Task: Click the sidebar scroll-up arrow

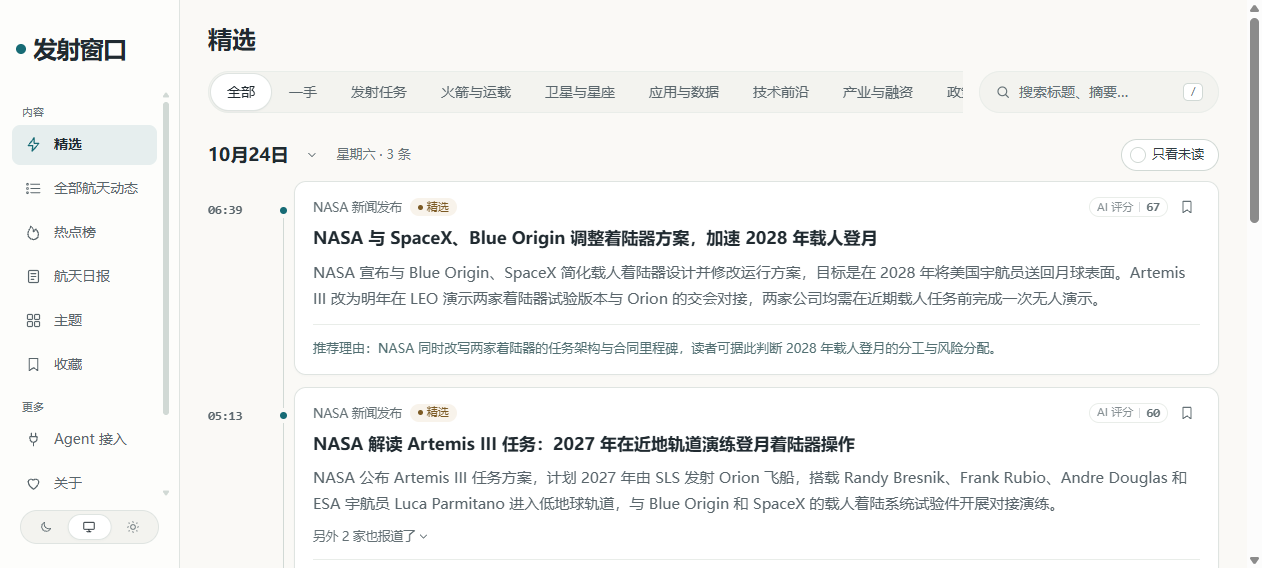Action: 166,95
